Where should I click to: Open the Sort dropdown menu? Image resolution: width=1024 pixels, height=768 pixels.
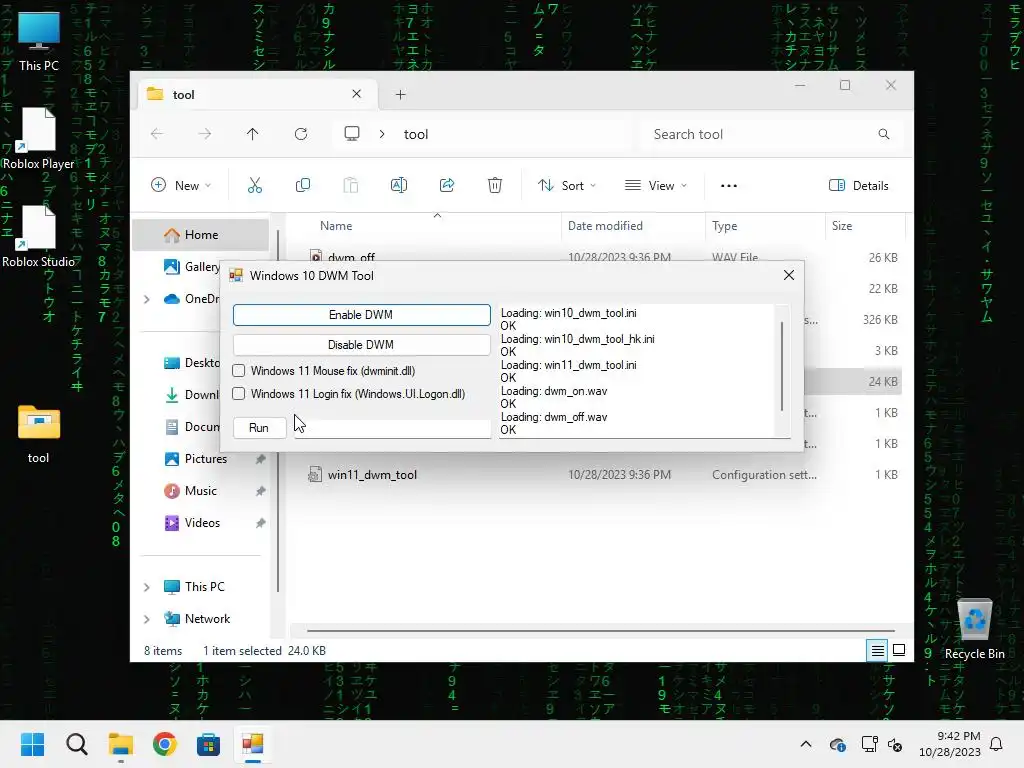[x=567, y=185]
